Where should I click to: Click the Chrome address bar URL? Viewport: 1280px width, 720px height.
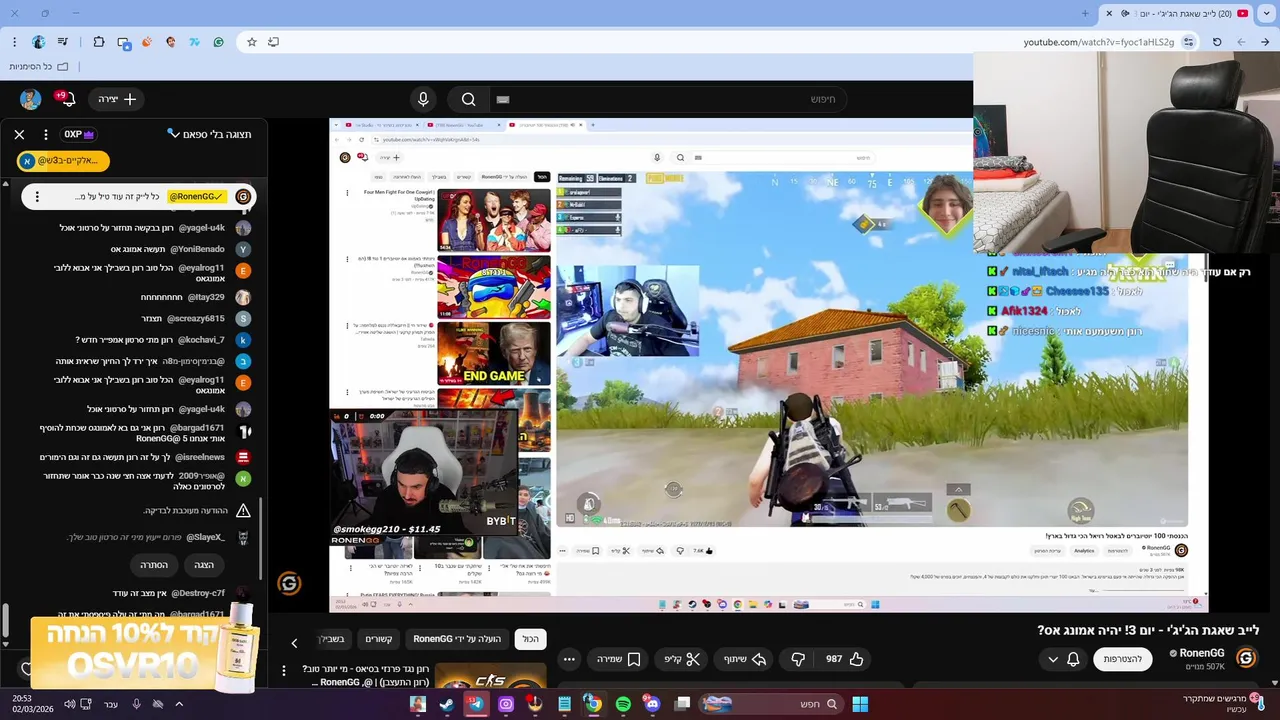(x=1098, y=42)
